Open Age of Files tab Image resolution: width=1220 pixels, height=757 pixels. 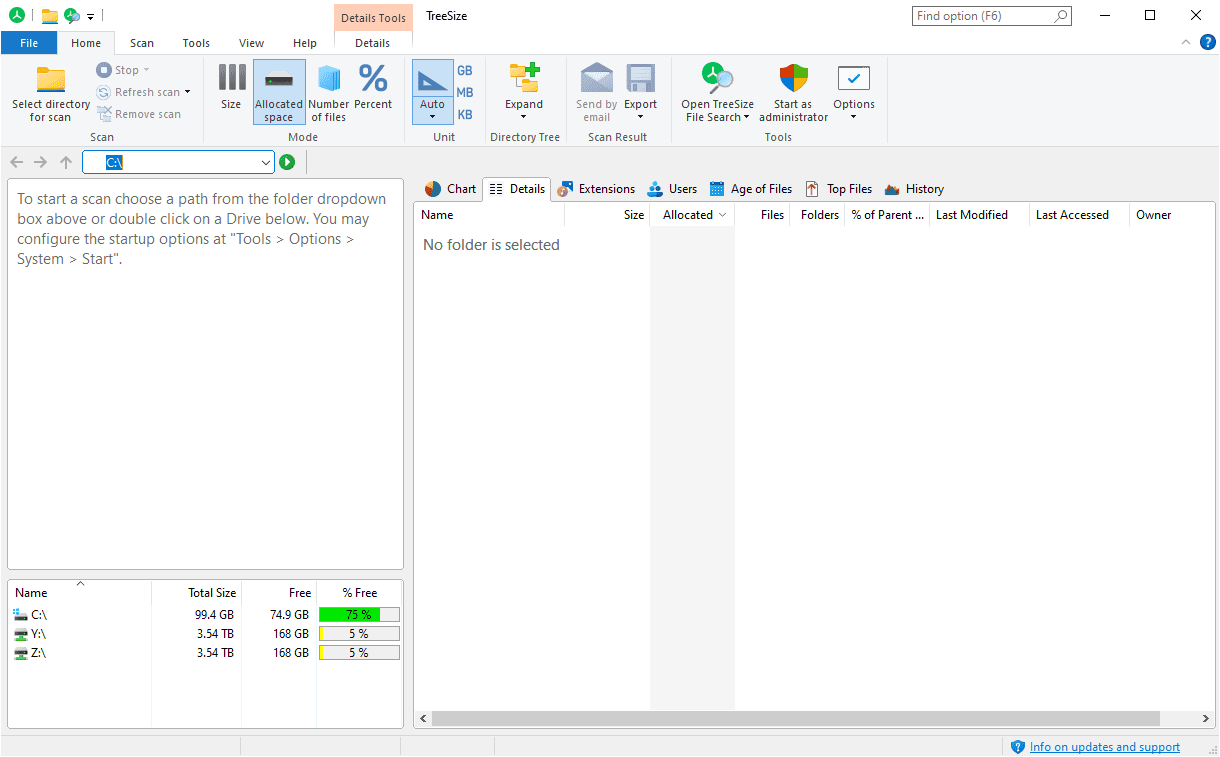click(x=750, y=189)
